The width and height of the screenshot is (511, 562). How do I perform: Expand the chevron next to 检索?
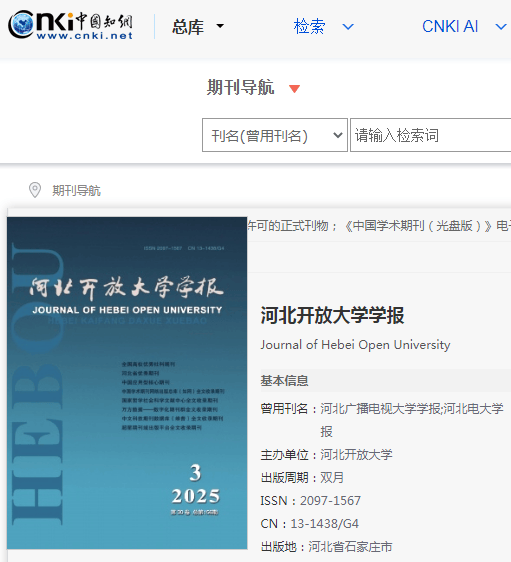348,27
